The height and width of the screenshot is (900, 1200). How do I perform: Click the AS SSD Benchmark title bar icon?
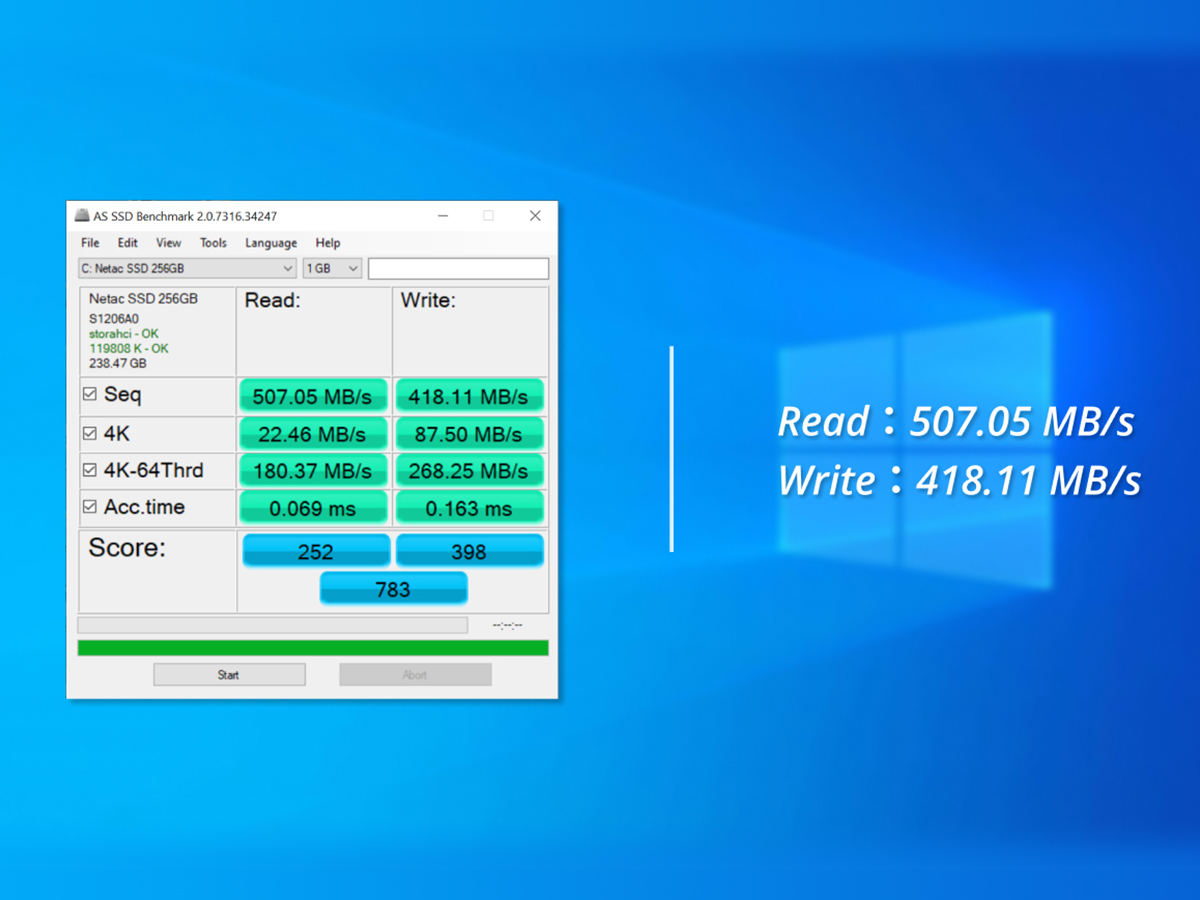click(82, 216)
